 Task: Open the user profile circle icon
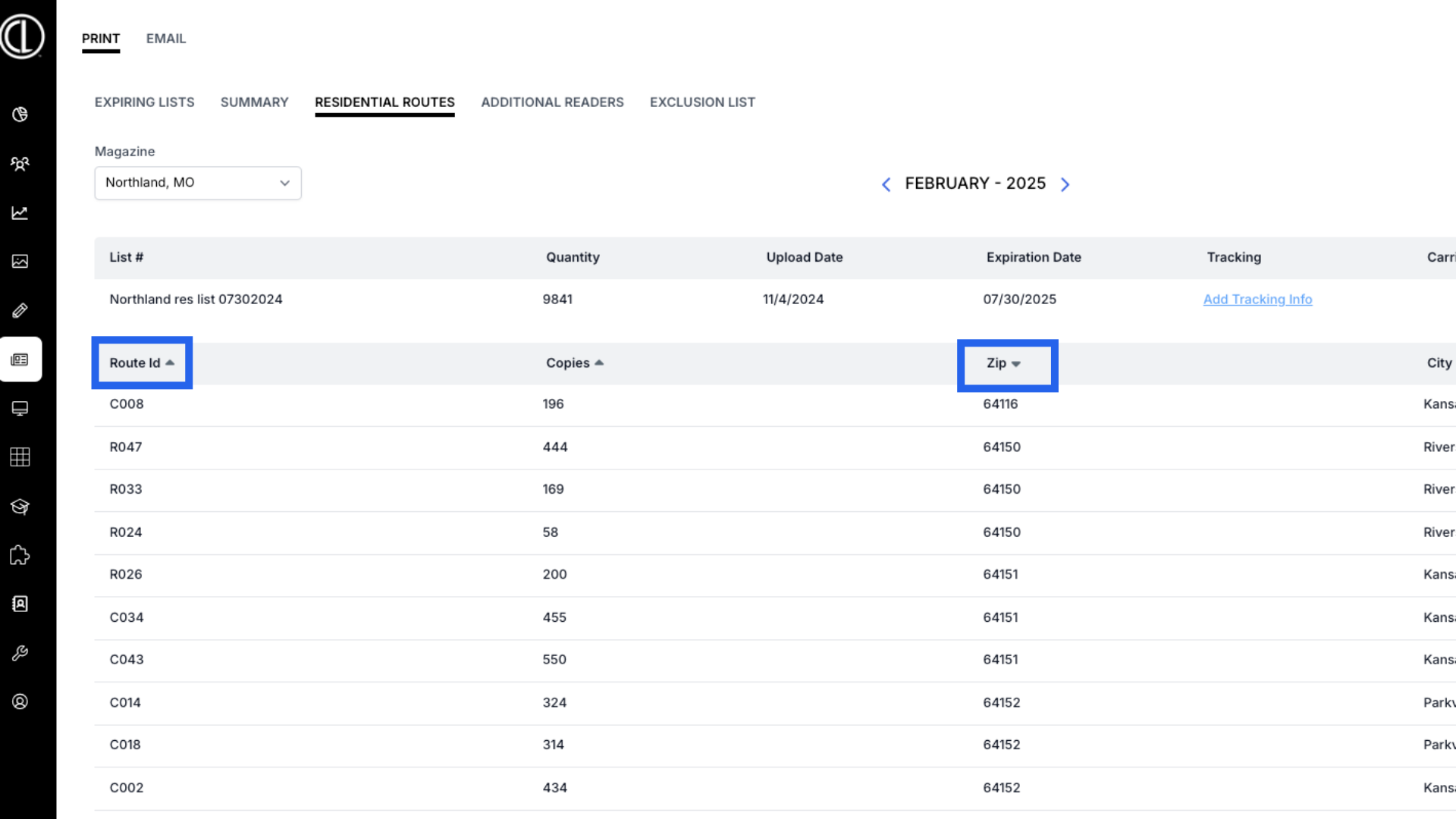[20, 702]
